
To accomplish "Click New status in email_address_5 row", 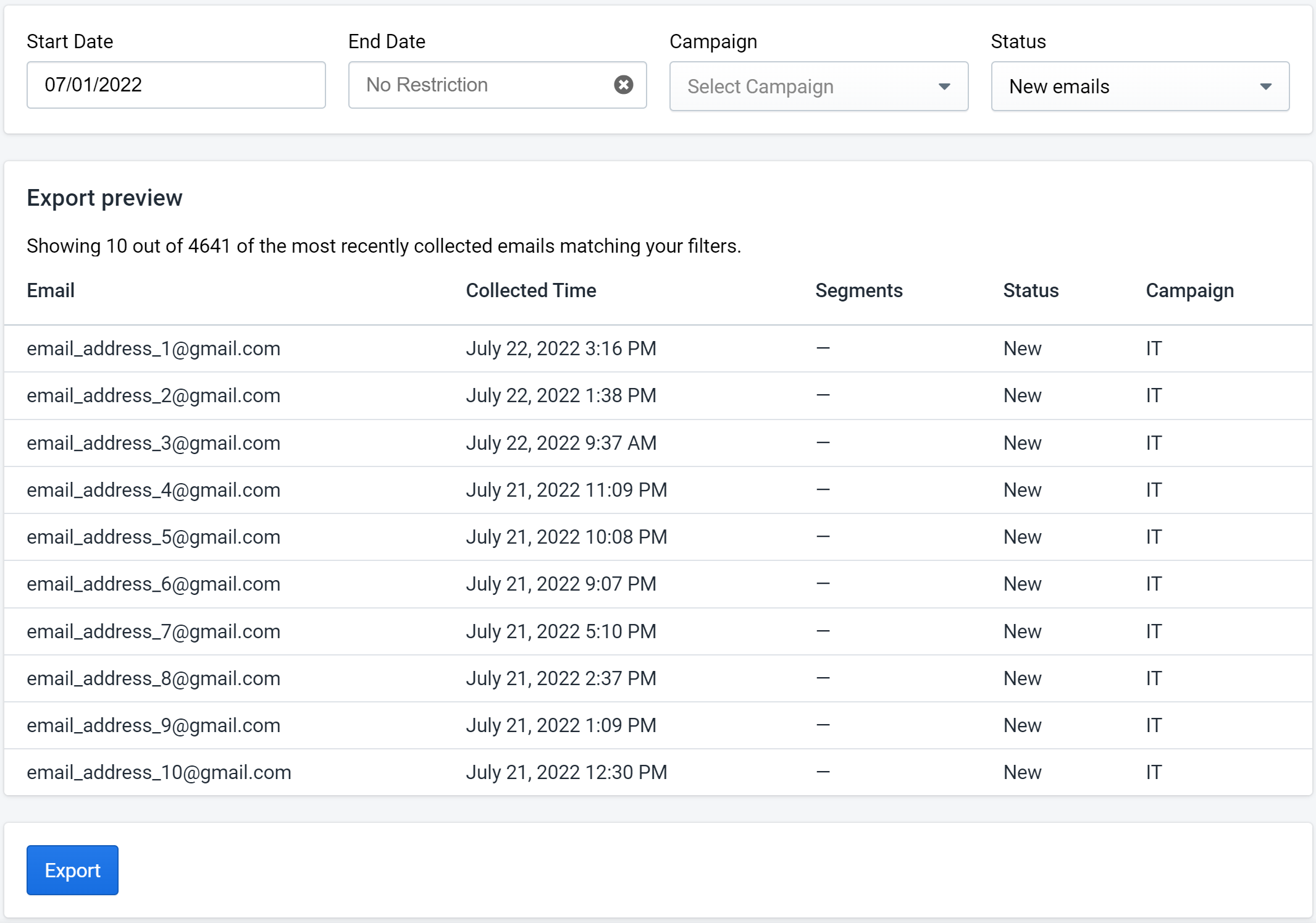I will tap(1022, 537).
